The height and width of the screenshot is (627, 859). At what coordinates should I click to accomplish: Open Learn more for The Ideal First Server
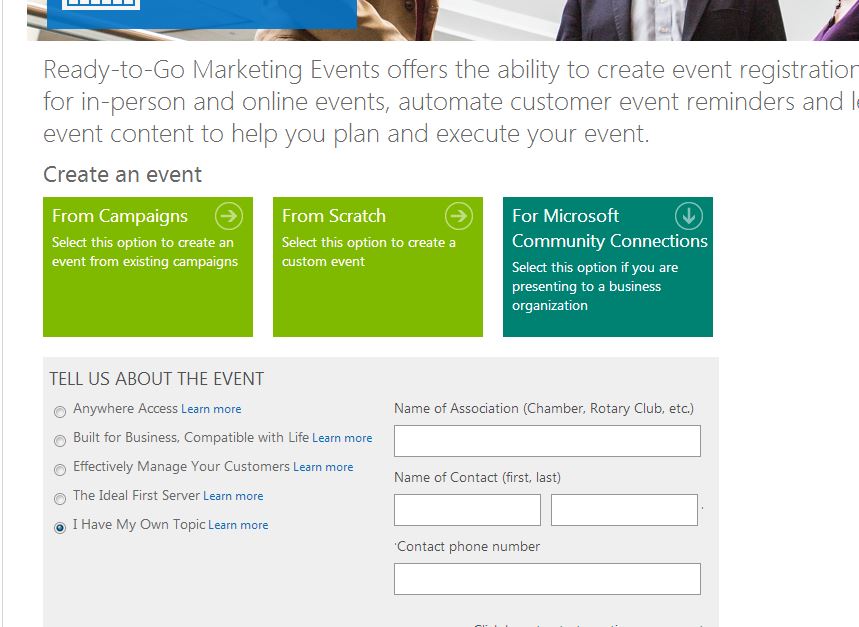pyautogui.click(x=233, y=496)
